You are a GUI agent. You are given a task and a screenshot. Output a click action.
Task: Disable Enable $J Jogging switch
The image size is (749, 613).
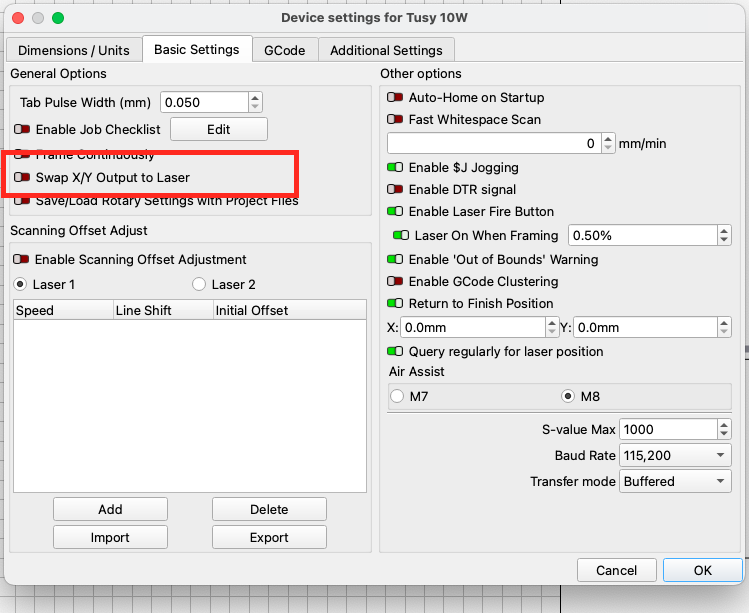[396, 168]
